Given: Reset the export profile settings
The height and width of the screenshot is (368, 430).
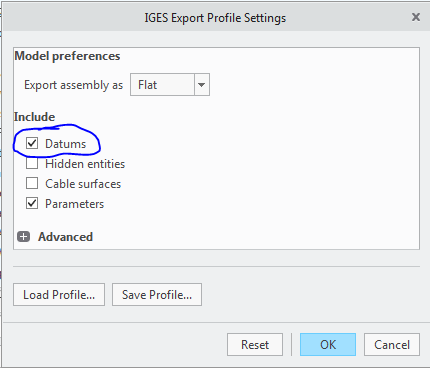Looking at the screenshot, I should 255,344.
